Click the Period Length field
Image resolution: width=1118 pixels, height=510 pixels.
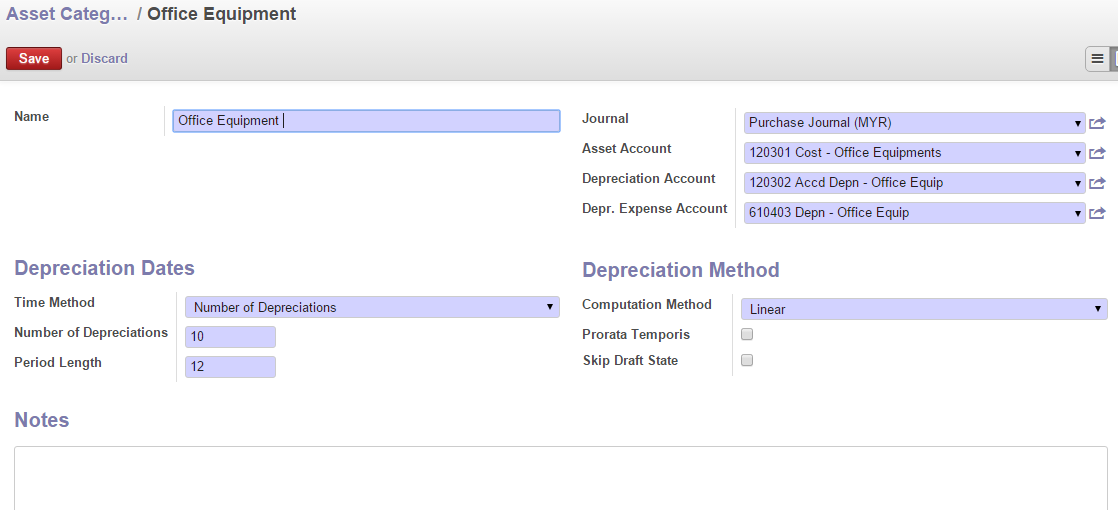[230, 367]
